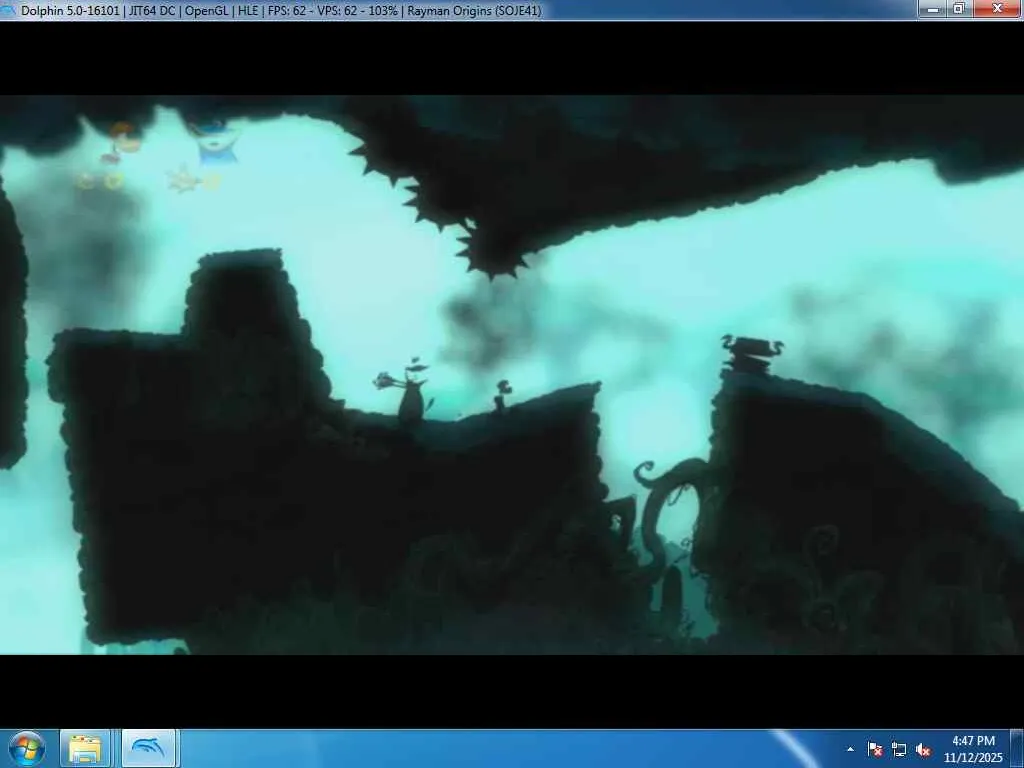The height and width of the screenshot is (768, 1024).
Task: Show hidden system tray icons arrow
Action: (x=850, y=749)
